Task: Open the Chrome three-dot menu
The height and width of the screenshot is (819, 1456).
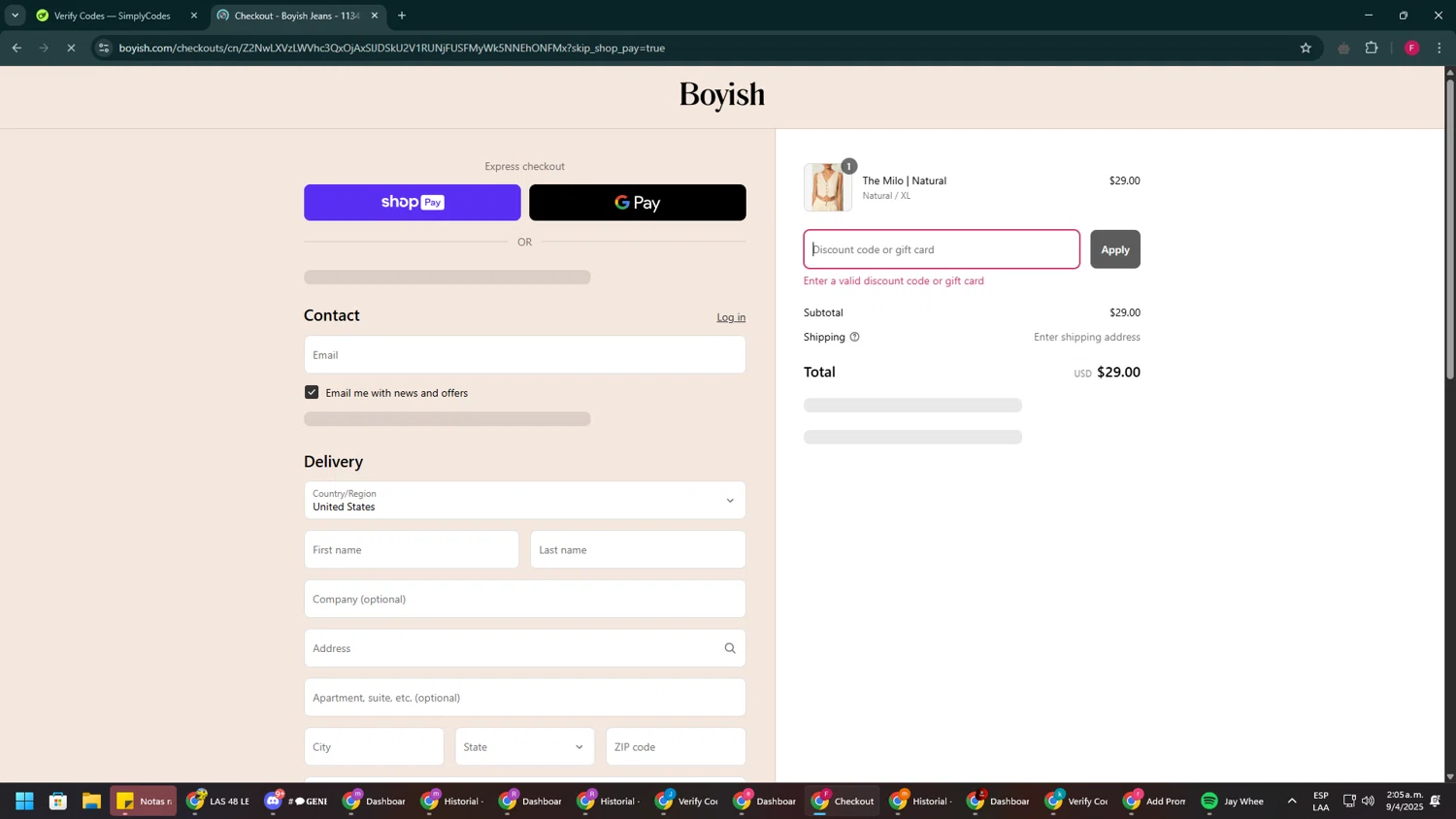Action: (1439, 48)
